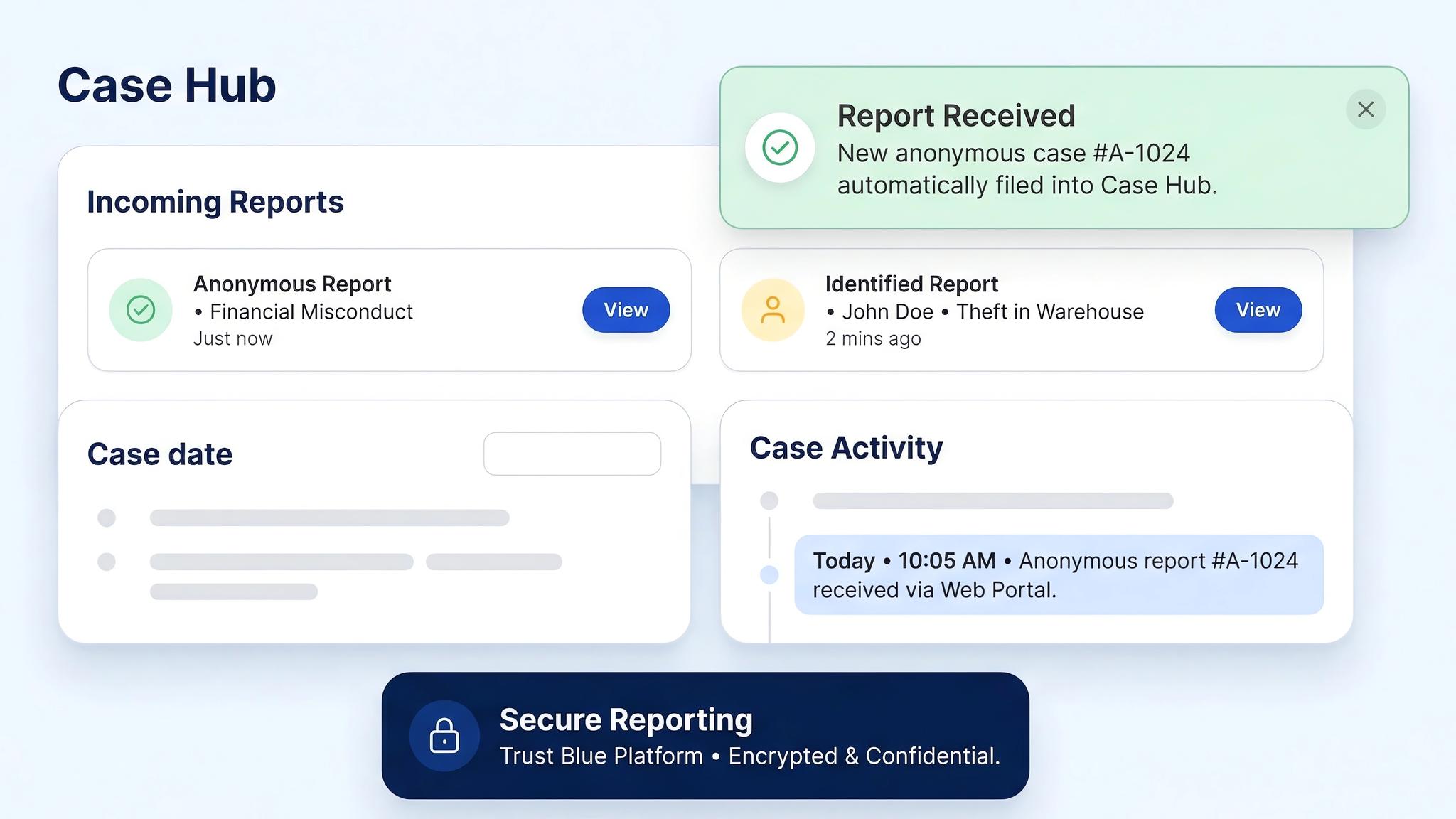Image resolution: width=1456 pixels, height=819 pixels.
Task: Open the Case Hub title link
Action: coord(166,85)
